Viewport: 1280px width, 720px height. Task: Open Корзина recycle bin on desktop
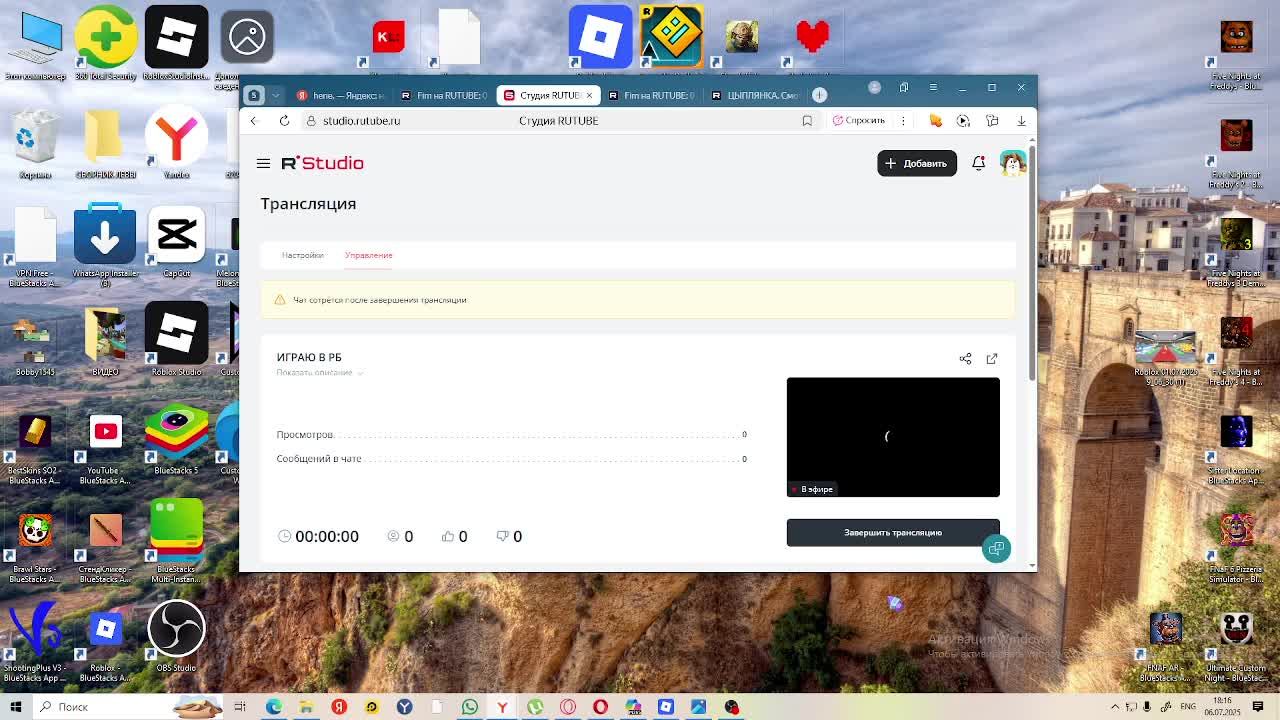point(35,142)
